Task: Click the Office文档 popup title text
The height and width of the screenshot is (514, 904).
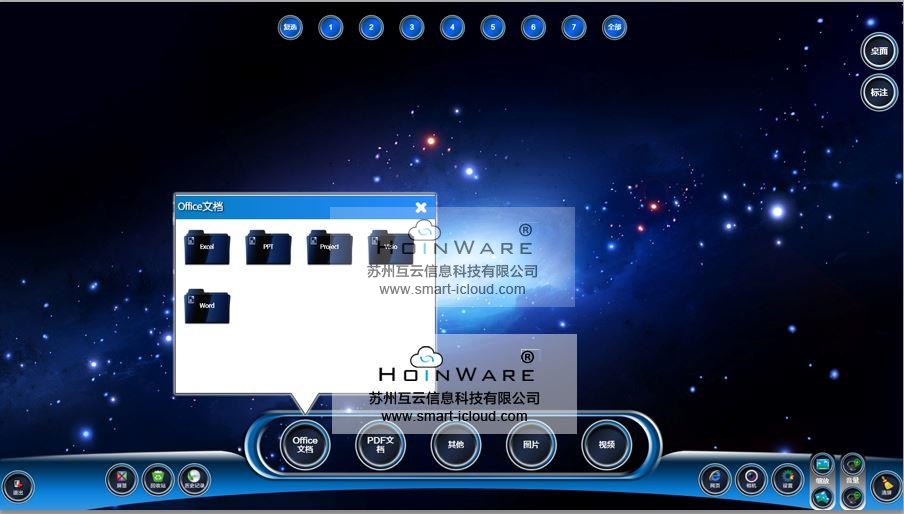Action: coord(200,206)
